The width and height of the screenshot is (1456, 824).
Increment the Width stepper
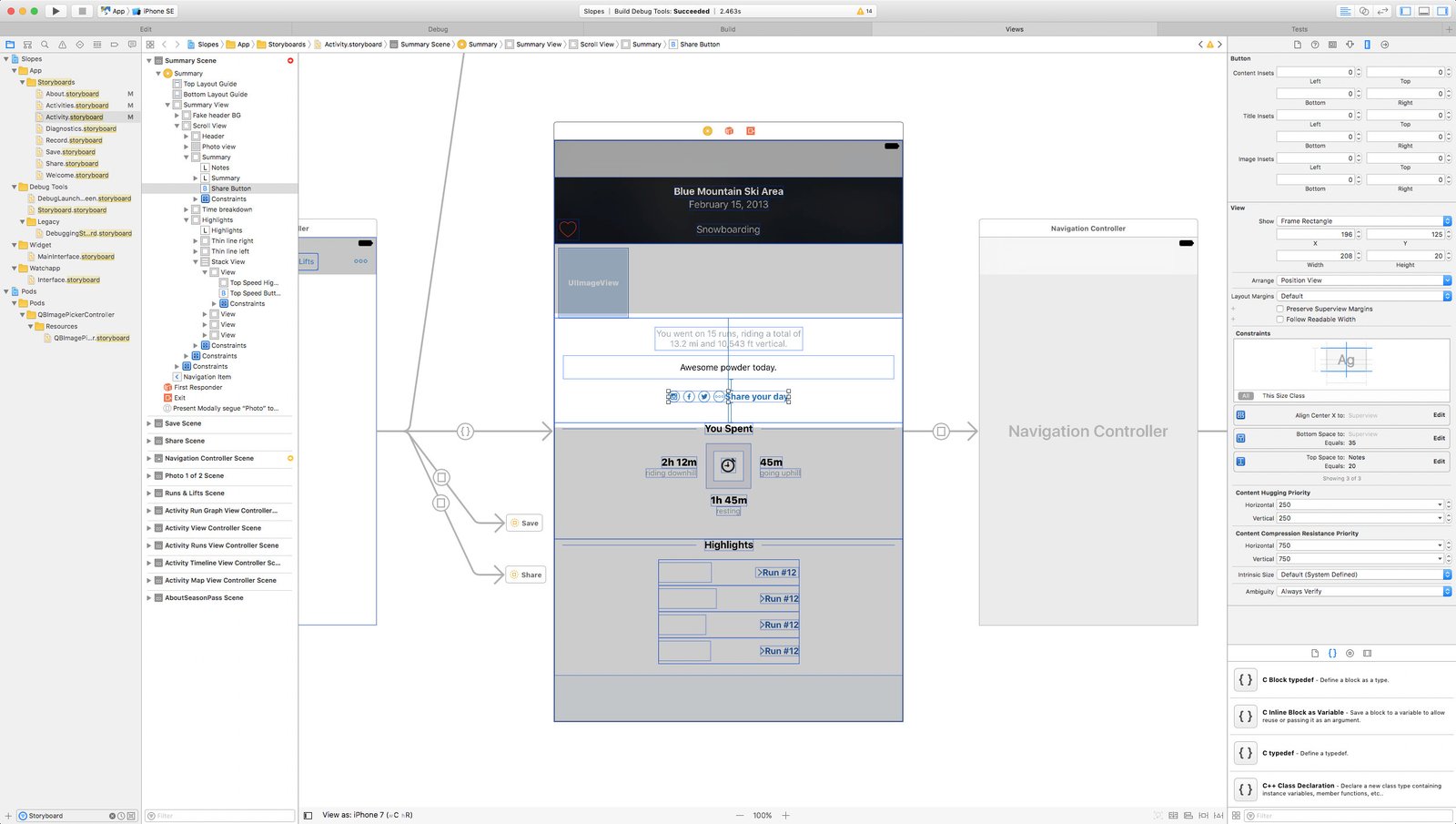click(x=1359, y=253)
